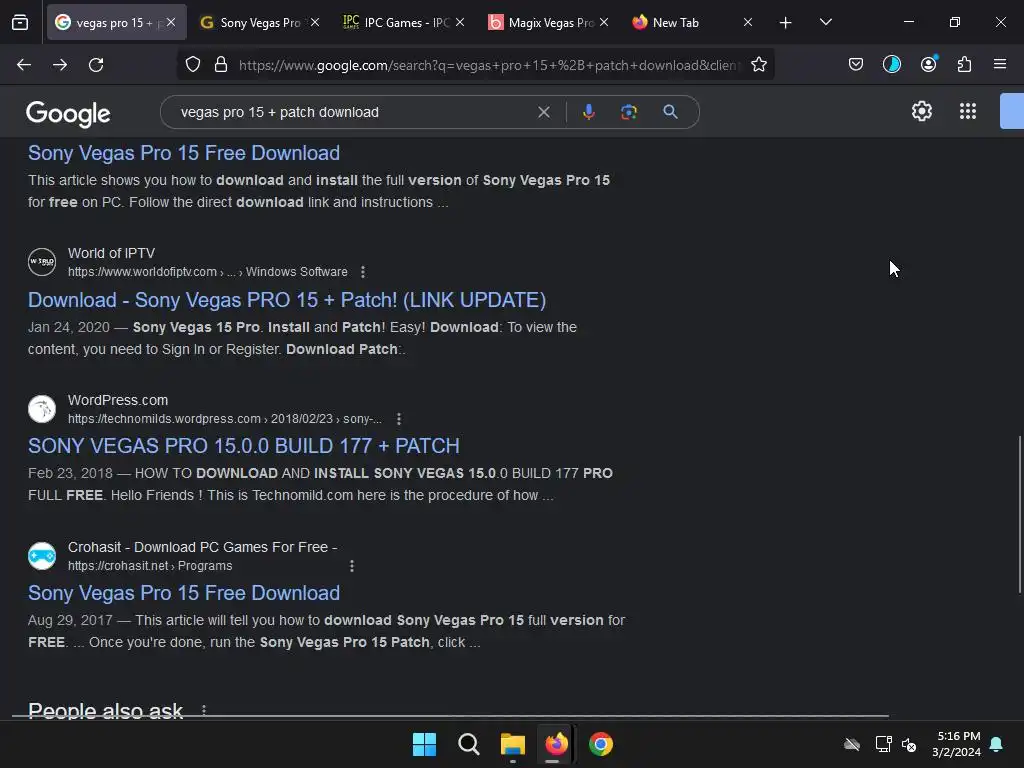Go forward with the forward arrow button

pos(60,65)
